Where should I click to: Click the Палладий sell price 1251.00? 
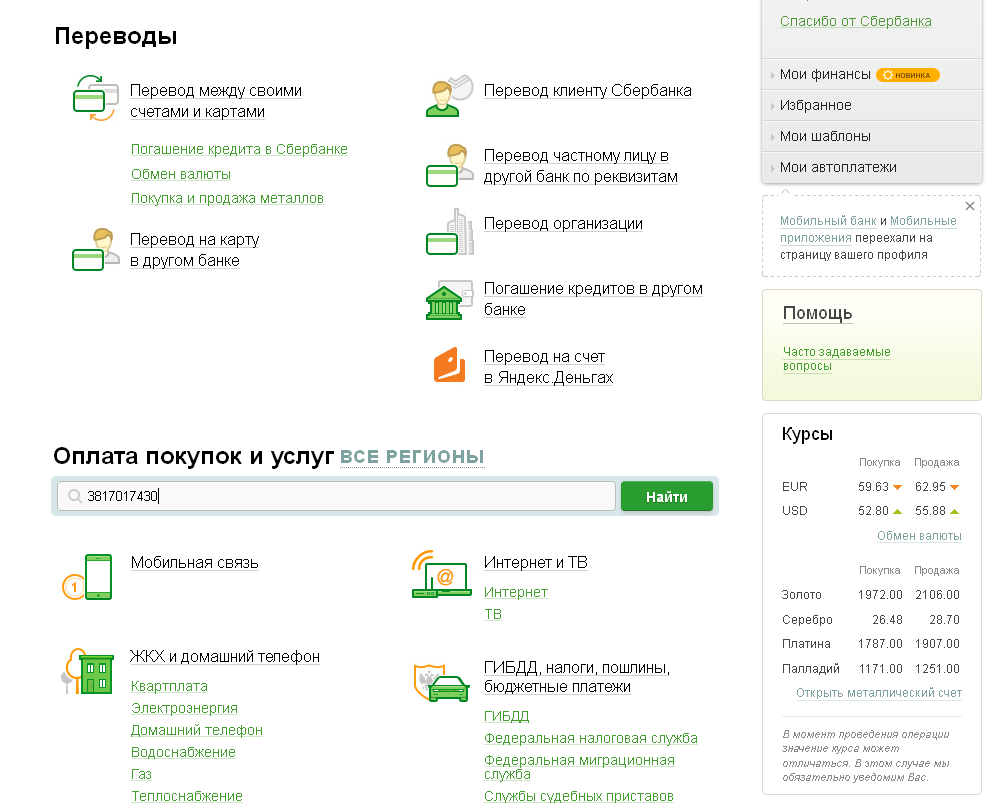(x=937, y=669)
